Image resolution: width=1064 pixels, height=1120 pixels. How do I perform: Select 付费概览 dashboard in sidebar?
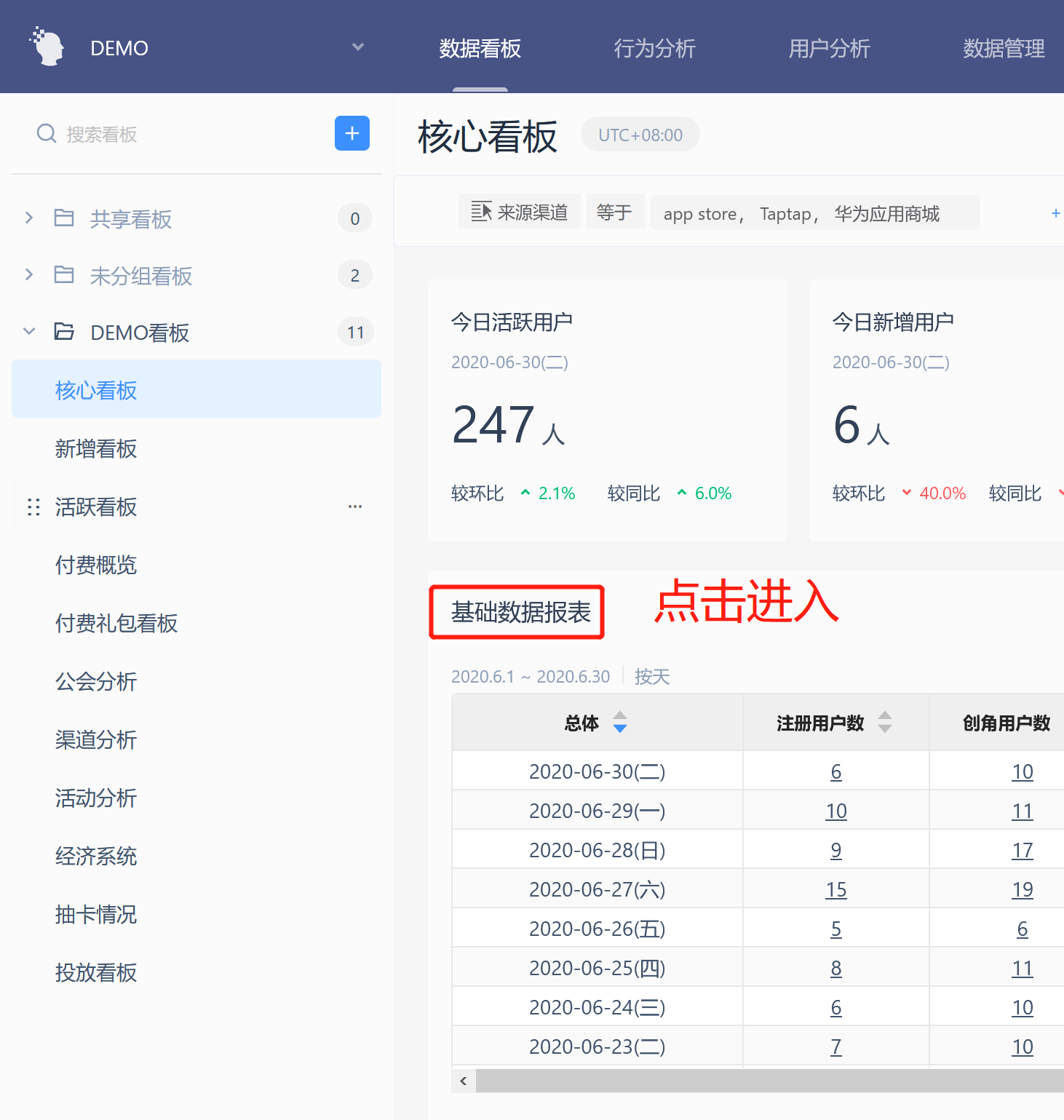[96, 565]
